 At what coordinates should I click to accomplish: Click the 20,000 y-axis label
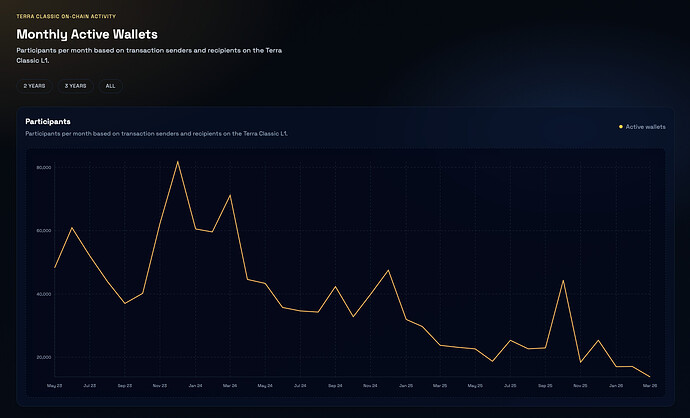point(42,357)
